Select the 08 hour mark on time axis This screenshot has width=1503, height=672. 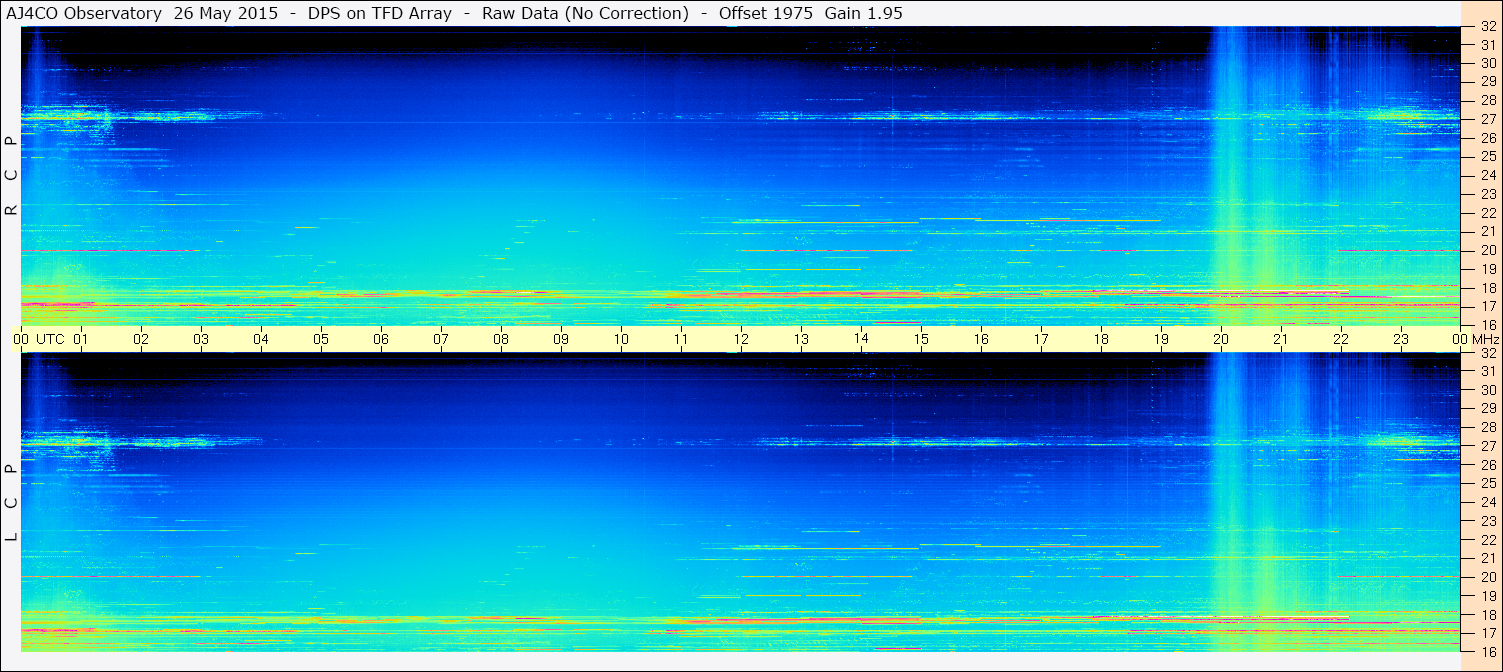(501, 339)
